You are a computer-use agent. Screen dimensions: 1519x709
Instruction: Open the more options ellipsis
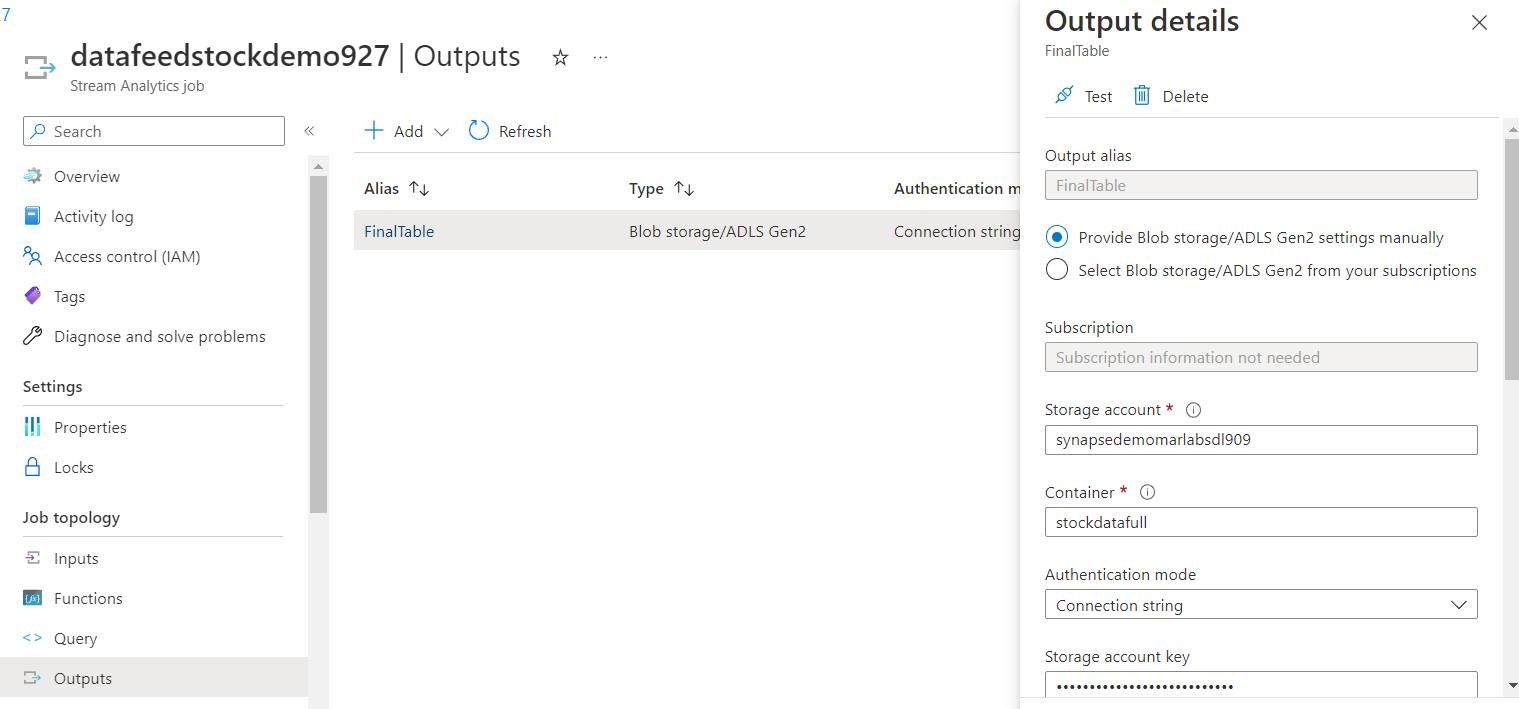[x=600, y=58]
